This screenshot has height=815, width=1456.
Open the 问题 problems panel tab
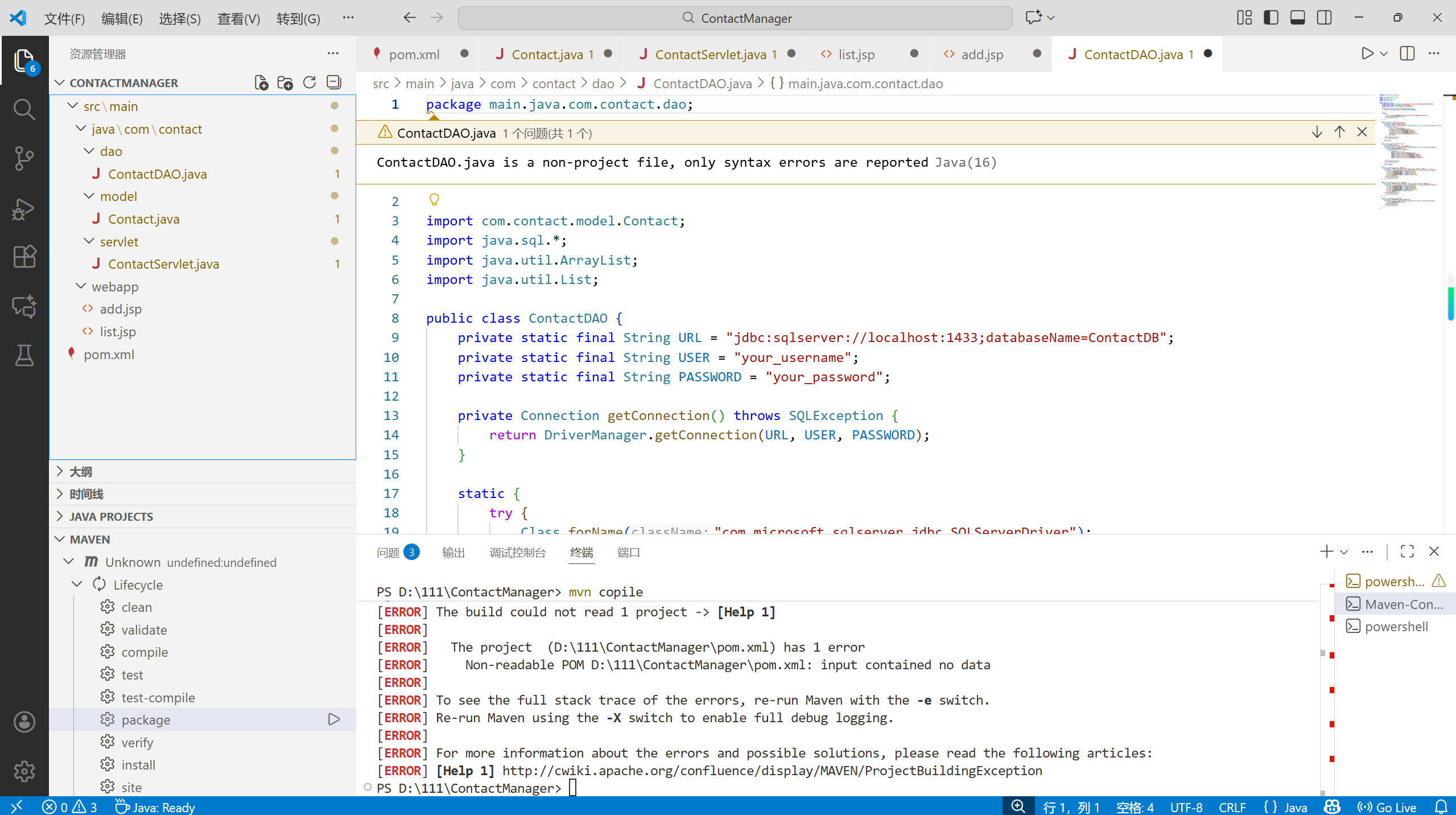[389, 552]
